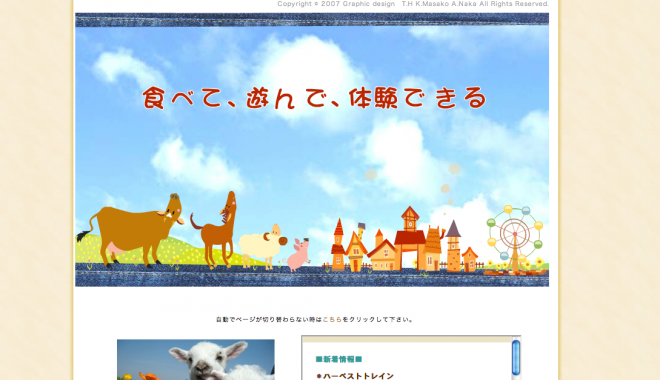Click the tall red-roofed gate building
This screenshot has width=660, height=380.
410,239
